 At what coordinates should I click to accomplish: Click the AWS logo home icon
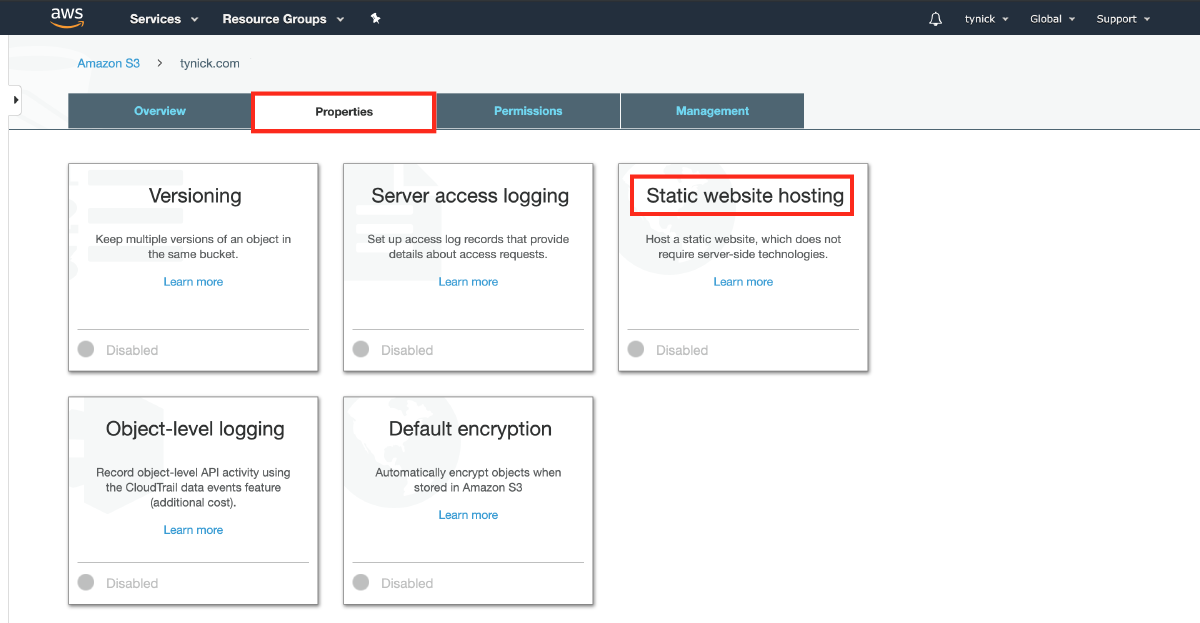click(x=67, y=18)
